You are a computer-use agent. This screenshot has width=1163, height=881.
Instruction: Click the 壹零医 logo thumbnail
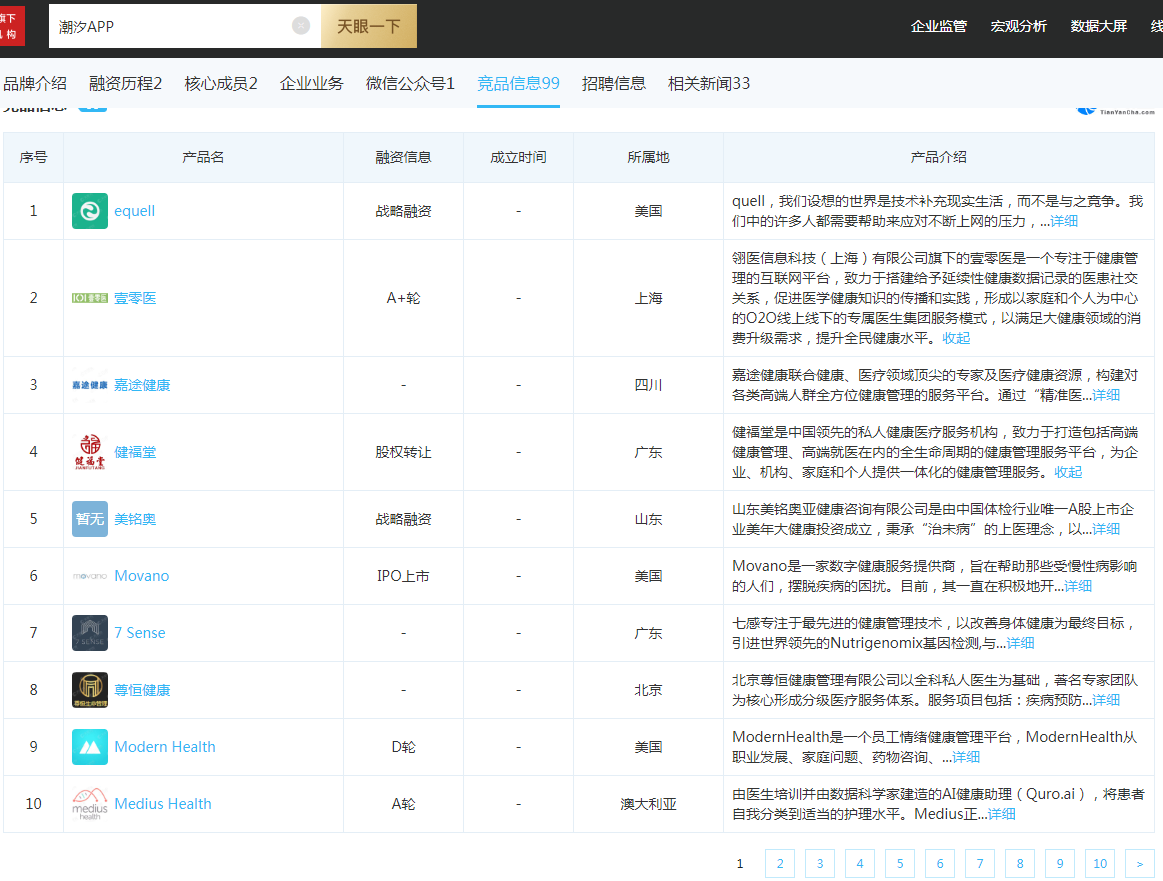[x=90, y=298]
